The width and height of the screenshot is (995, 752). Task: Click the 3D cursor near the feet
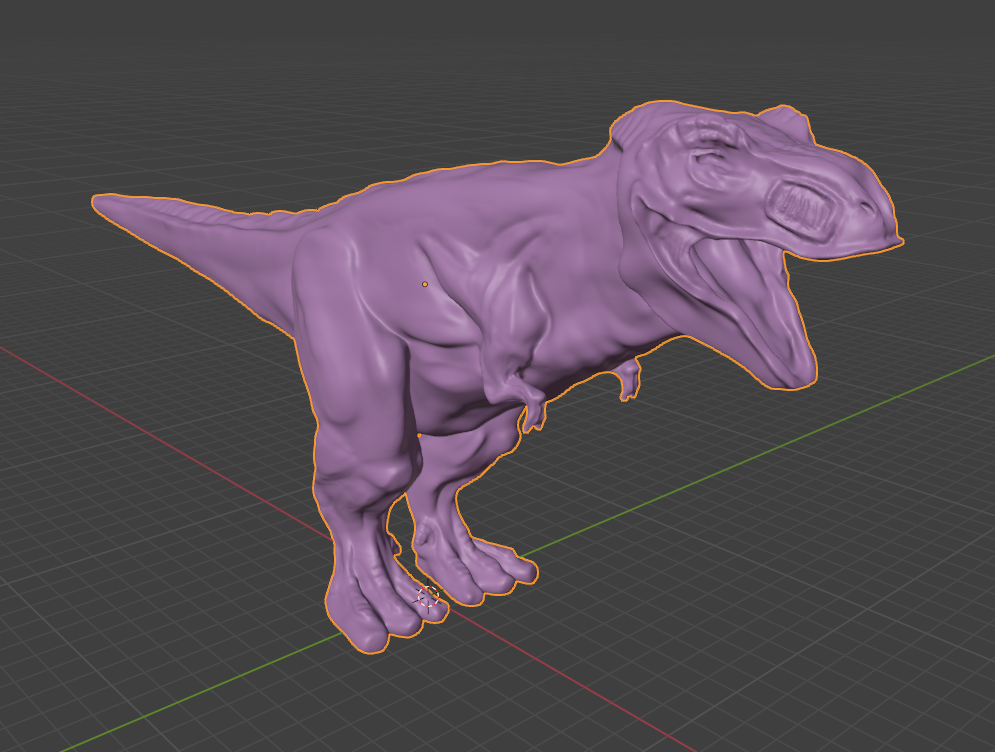pyautogui.click(x=429, y=597)
